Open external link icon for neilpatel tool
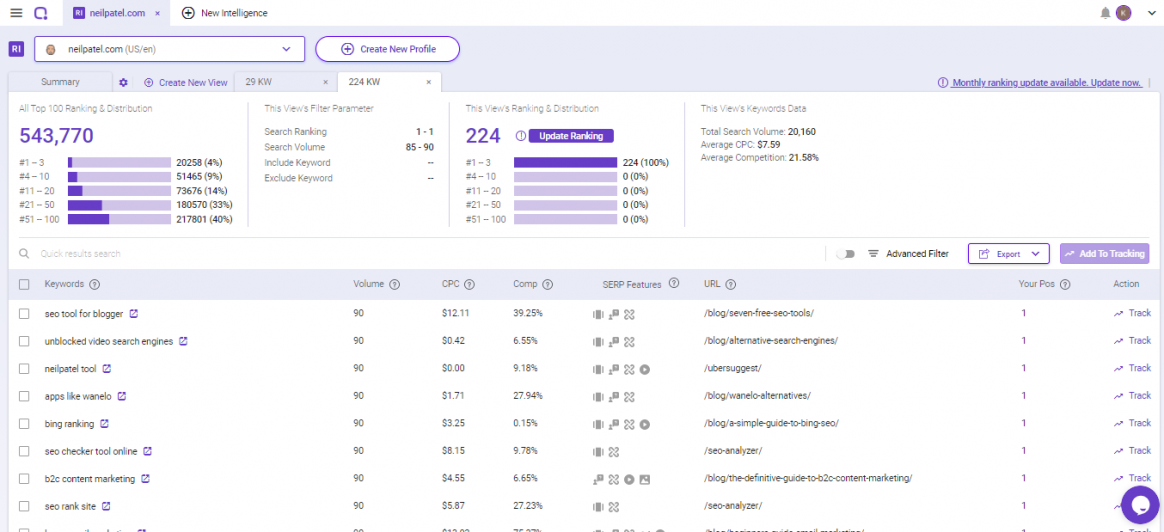 (107, 369)
